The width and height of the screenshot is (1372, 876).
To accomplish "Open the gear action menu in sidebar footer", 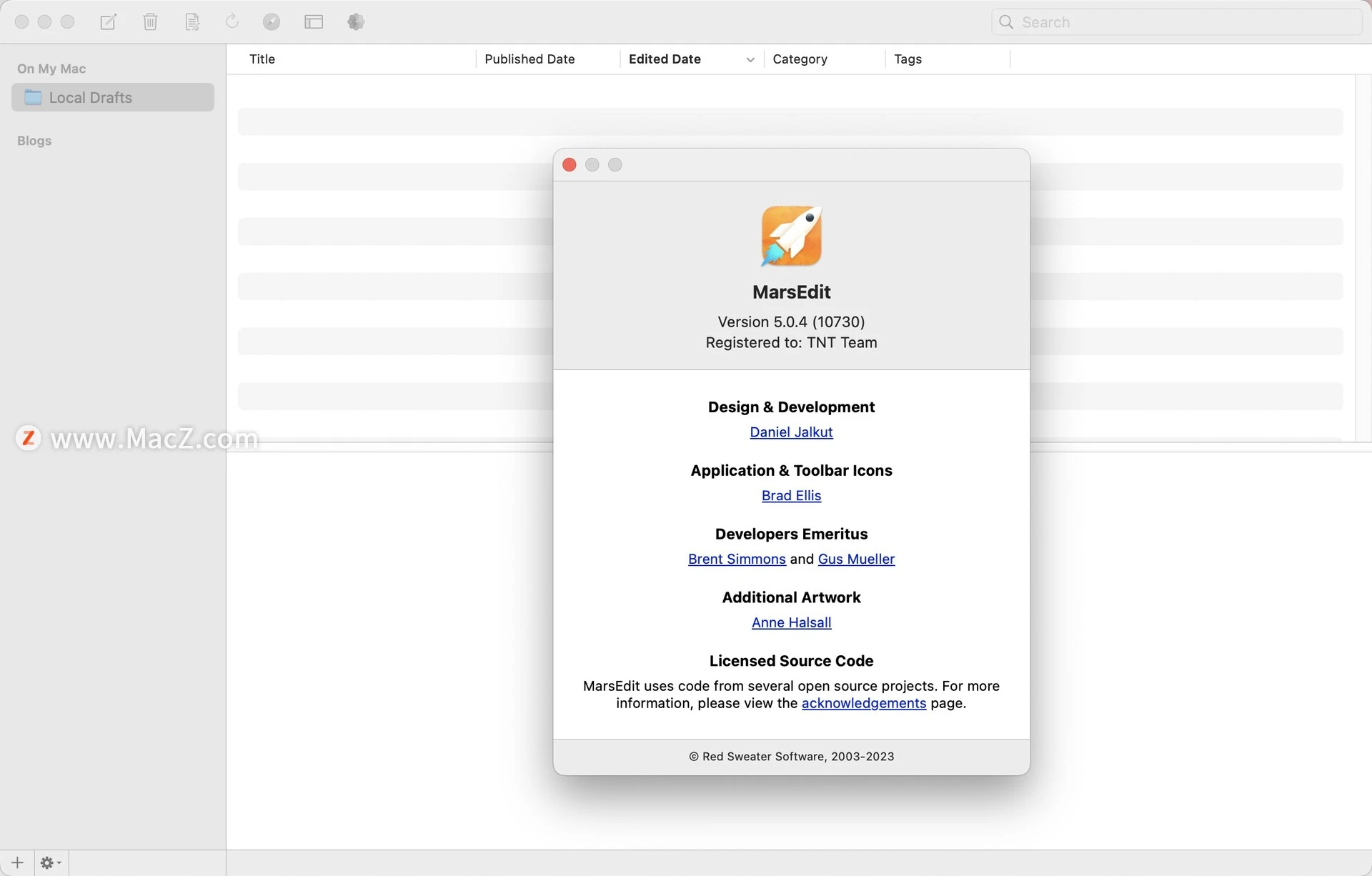I will (51, 863).
